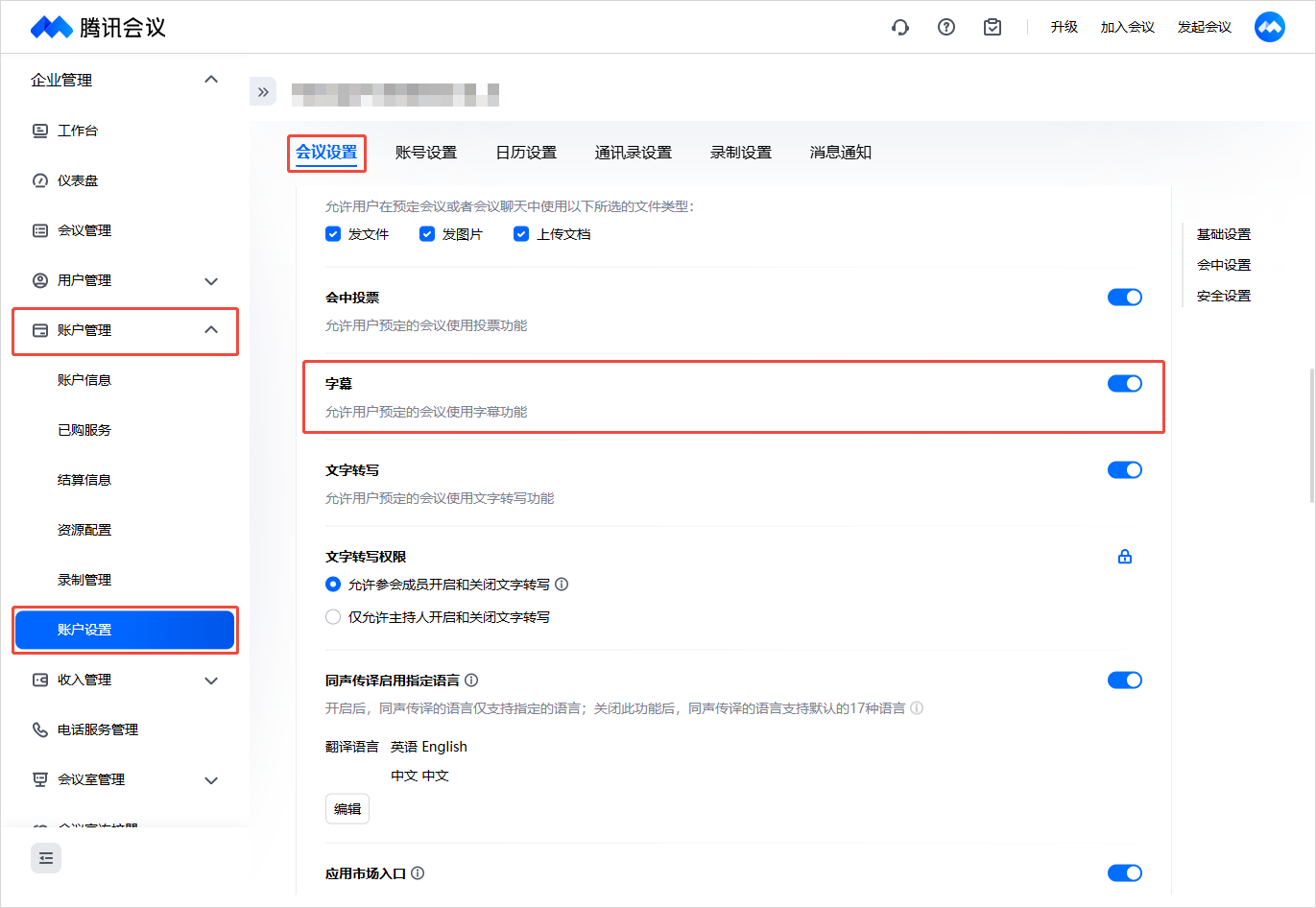Click the 会议管理 list icon
Screen dimensions: 1316x908
point(40,230)
